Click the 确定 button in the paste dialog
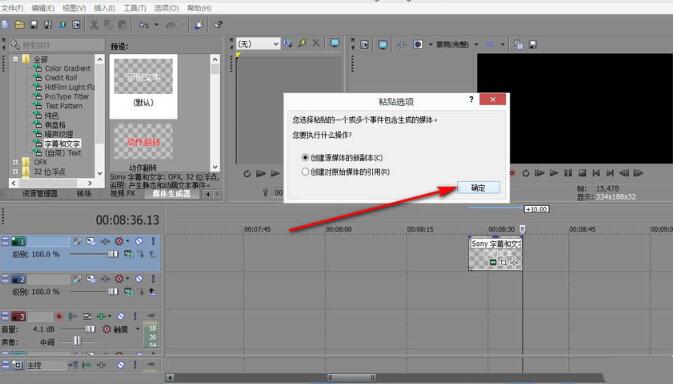The image size is (673, 384). 478,187
